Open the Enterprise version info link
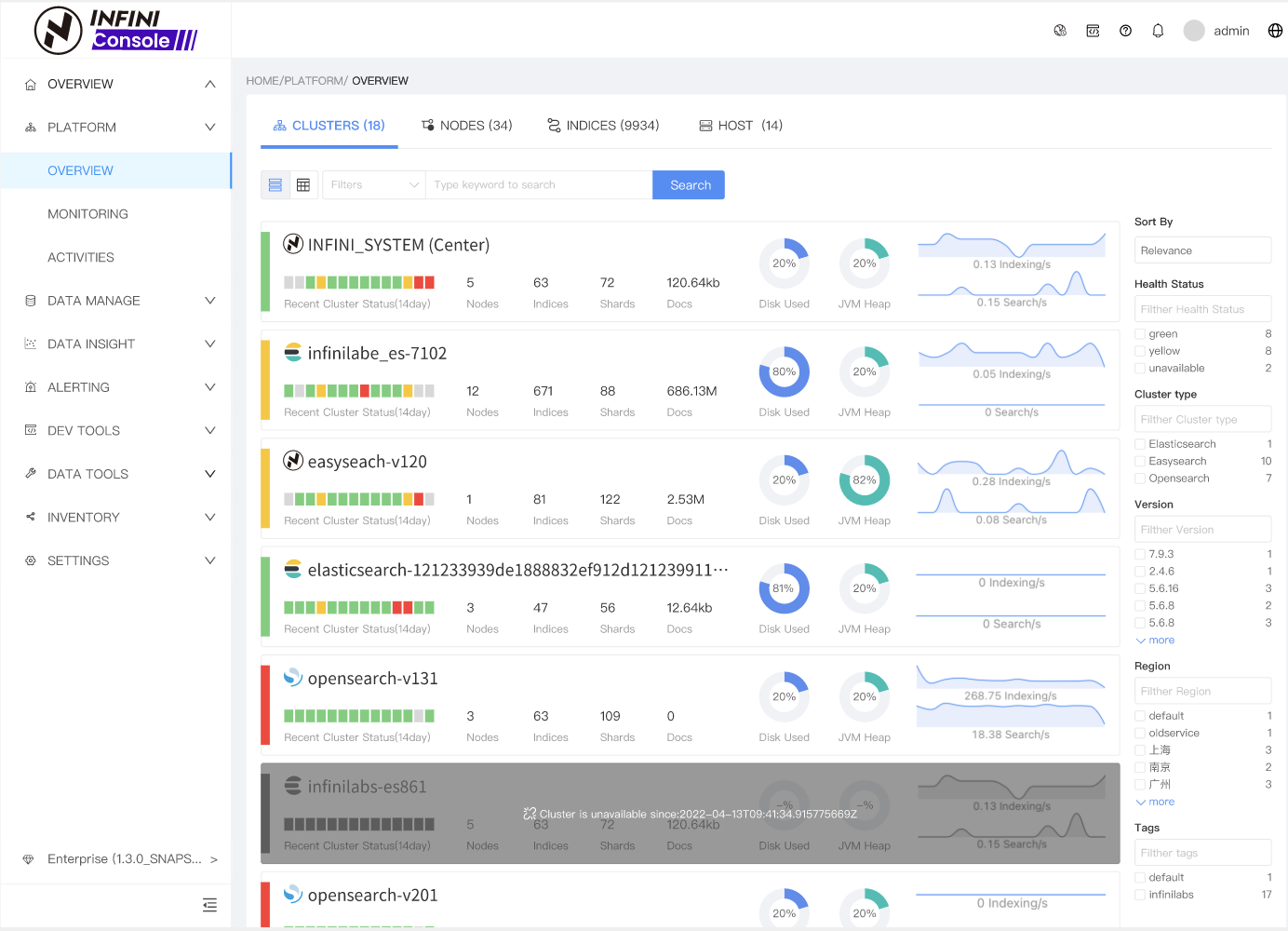The image size is (1288, 931). [x=133, y=859]
